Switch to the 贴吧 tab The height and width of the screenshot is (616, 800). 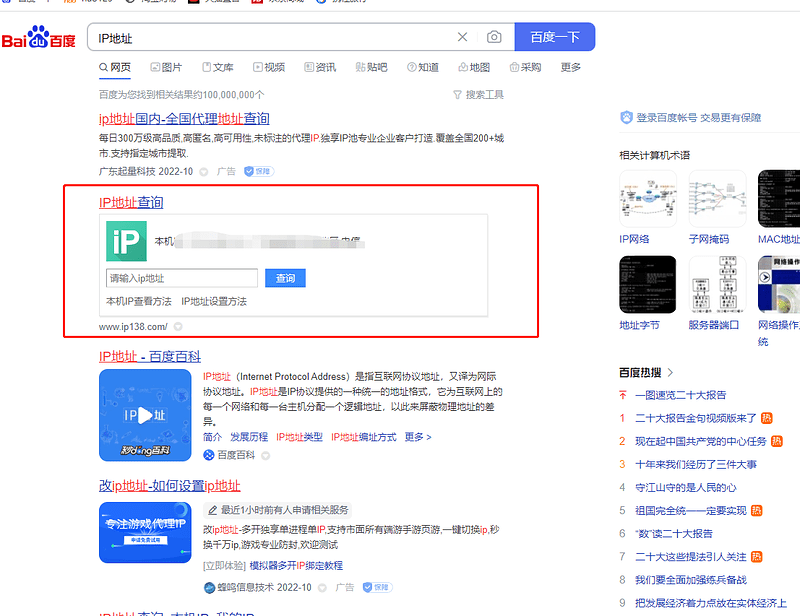coord(371,67)
